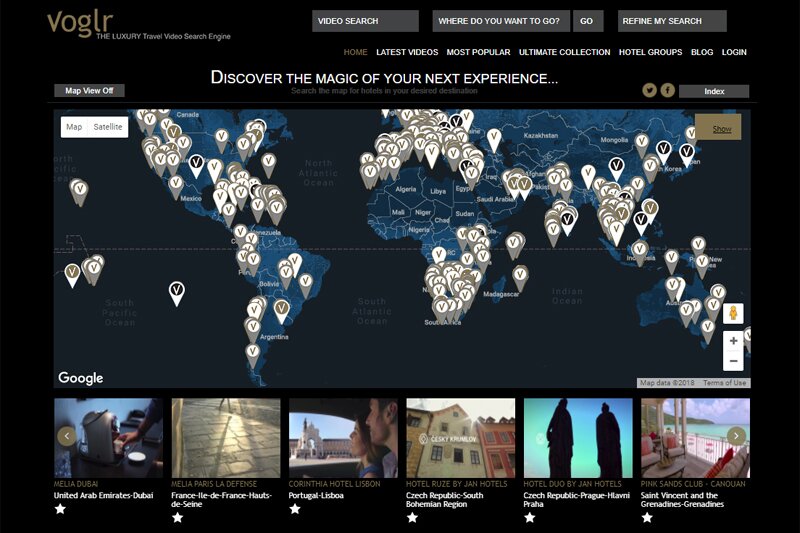Viewport: 800px width, 533px height.
Task: Click Where do you want to go field
Action: [501, 21]
